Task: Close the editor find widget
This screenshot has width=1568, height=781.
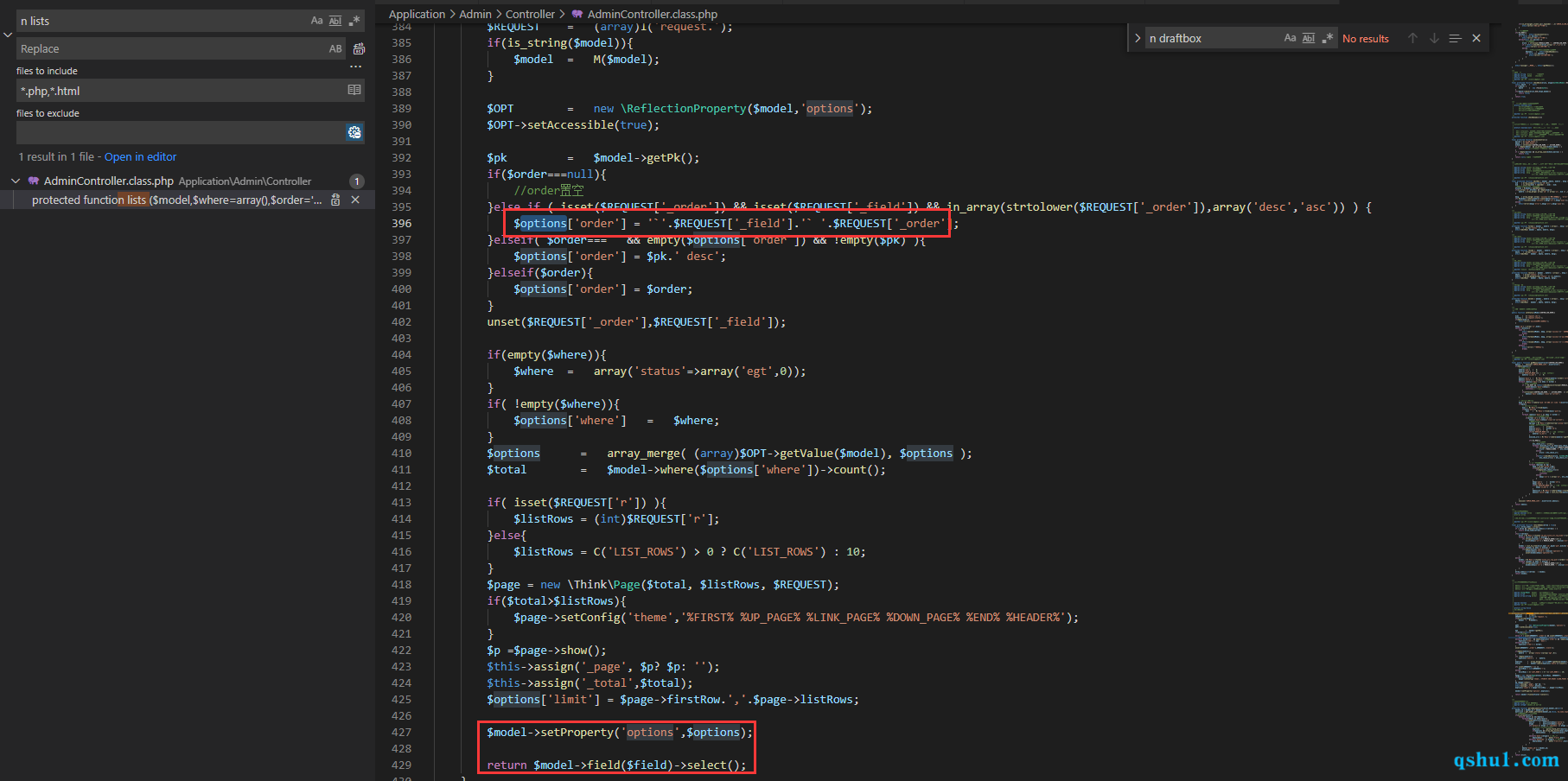Action: pyautogui.click(x=1476, y=38)
